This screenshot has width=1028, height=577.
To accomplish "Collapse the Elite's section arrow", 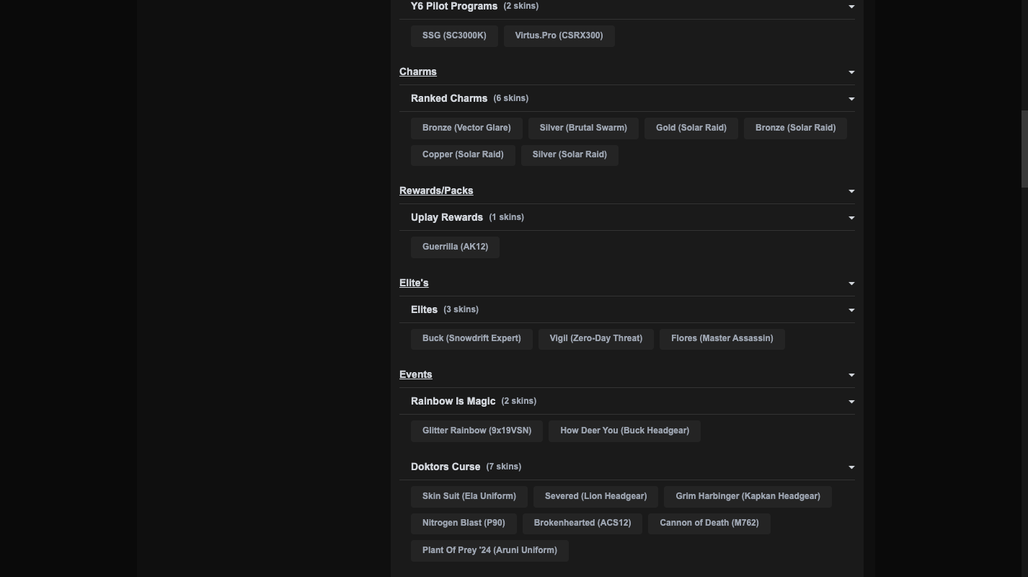I will pos(851,284).
